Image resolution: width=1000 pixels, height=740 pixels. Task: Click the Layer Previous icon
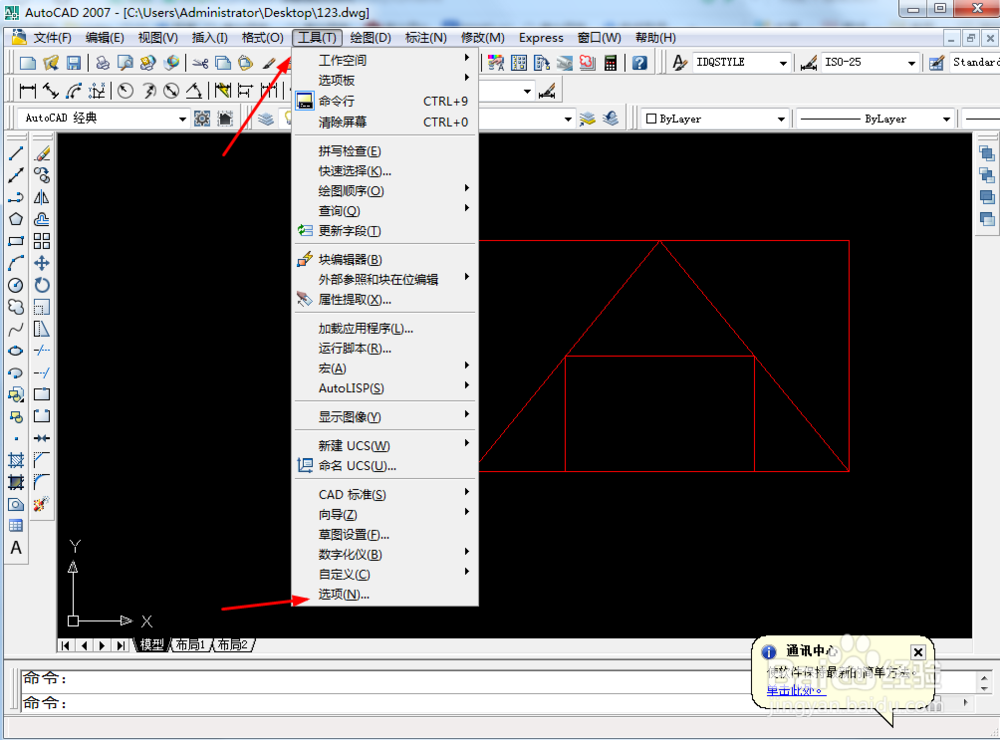click(610, 119)
